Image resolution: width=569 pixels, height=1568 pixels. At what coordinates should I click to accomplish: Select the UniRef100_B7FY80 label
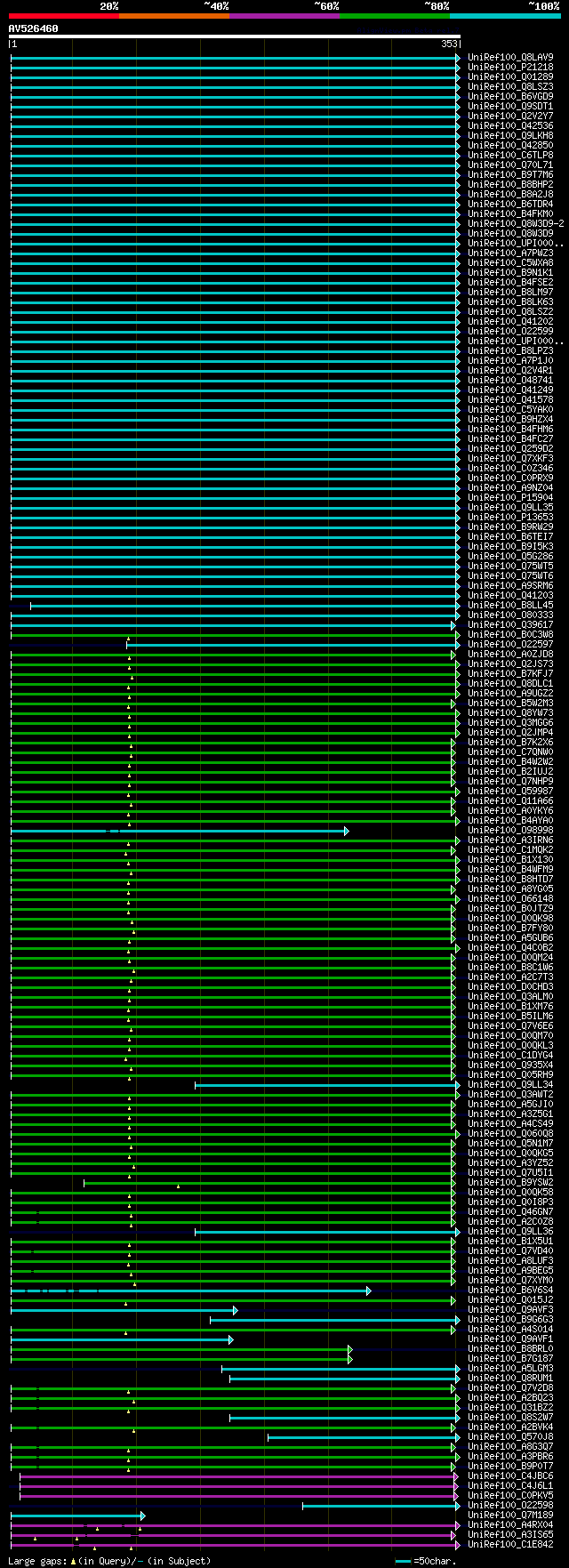click(x=510, y=928)
